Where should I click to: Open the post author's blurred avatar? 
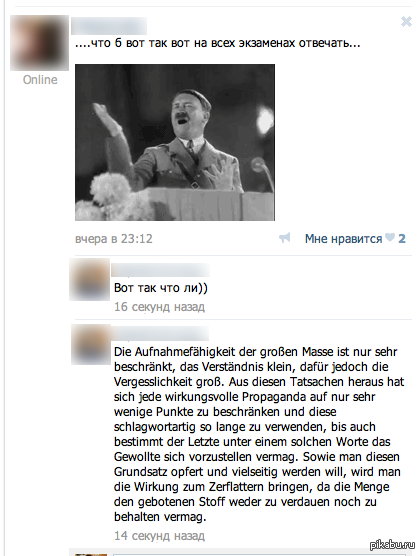click(39, 43)
